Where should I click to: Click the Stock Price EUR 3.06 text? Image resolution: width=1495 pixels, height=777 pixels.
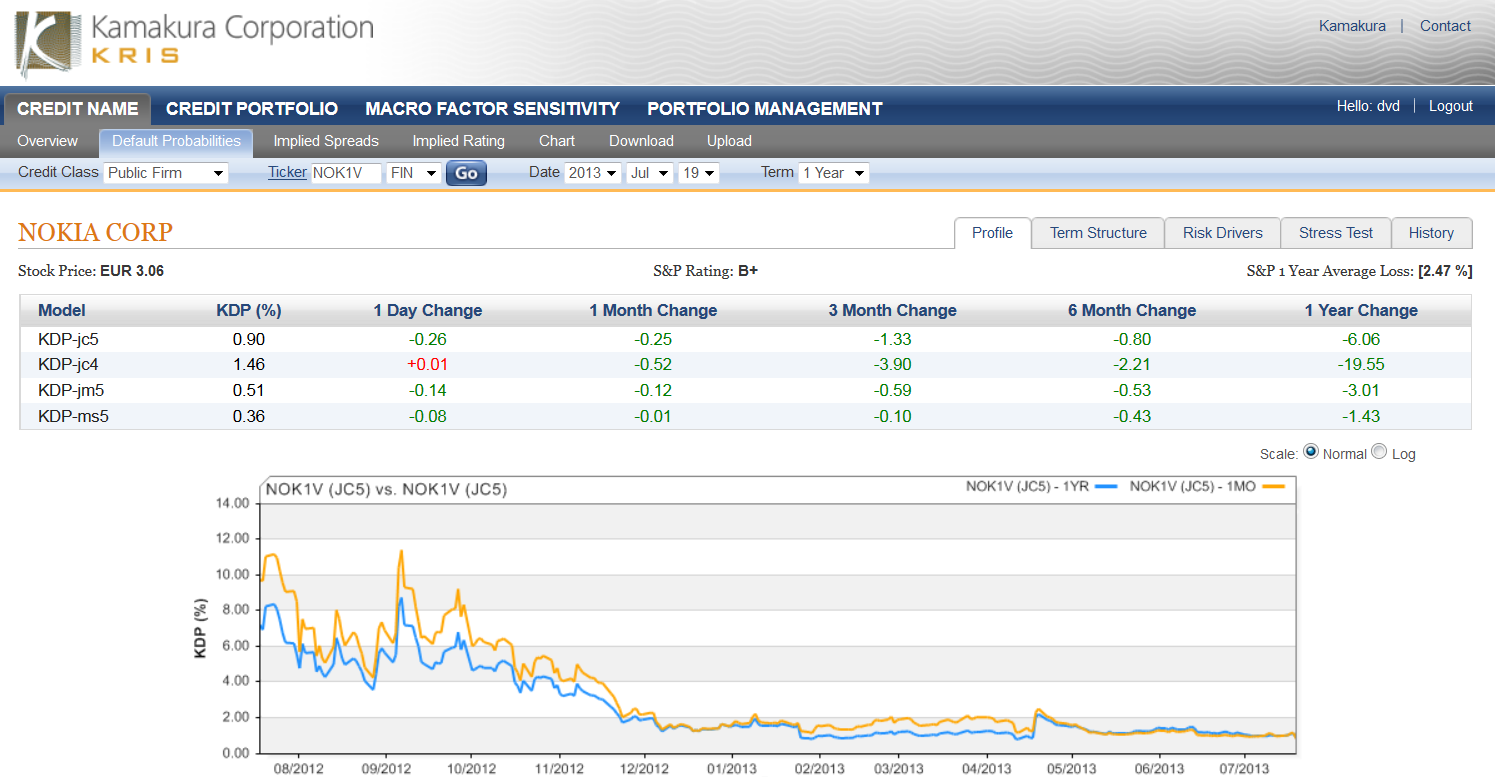[x=91, y=271]
